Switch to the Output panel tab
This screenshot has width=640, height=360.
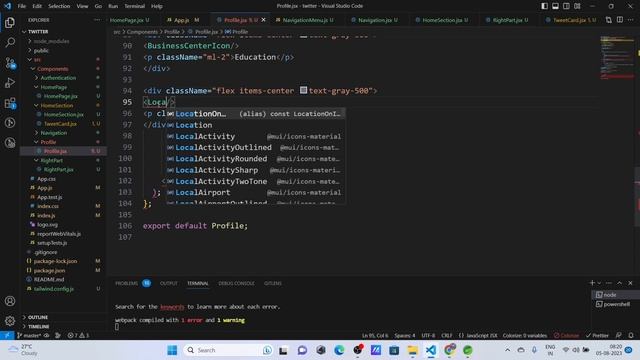coord(169,283)
